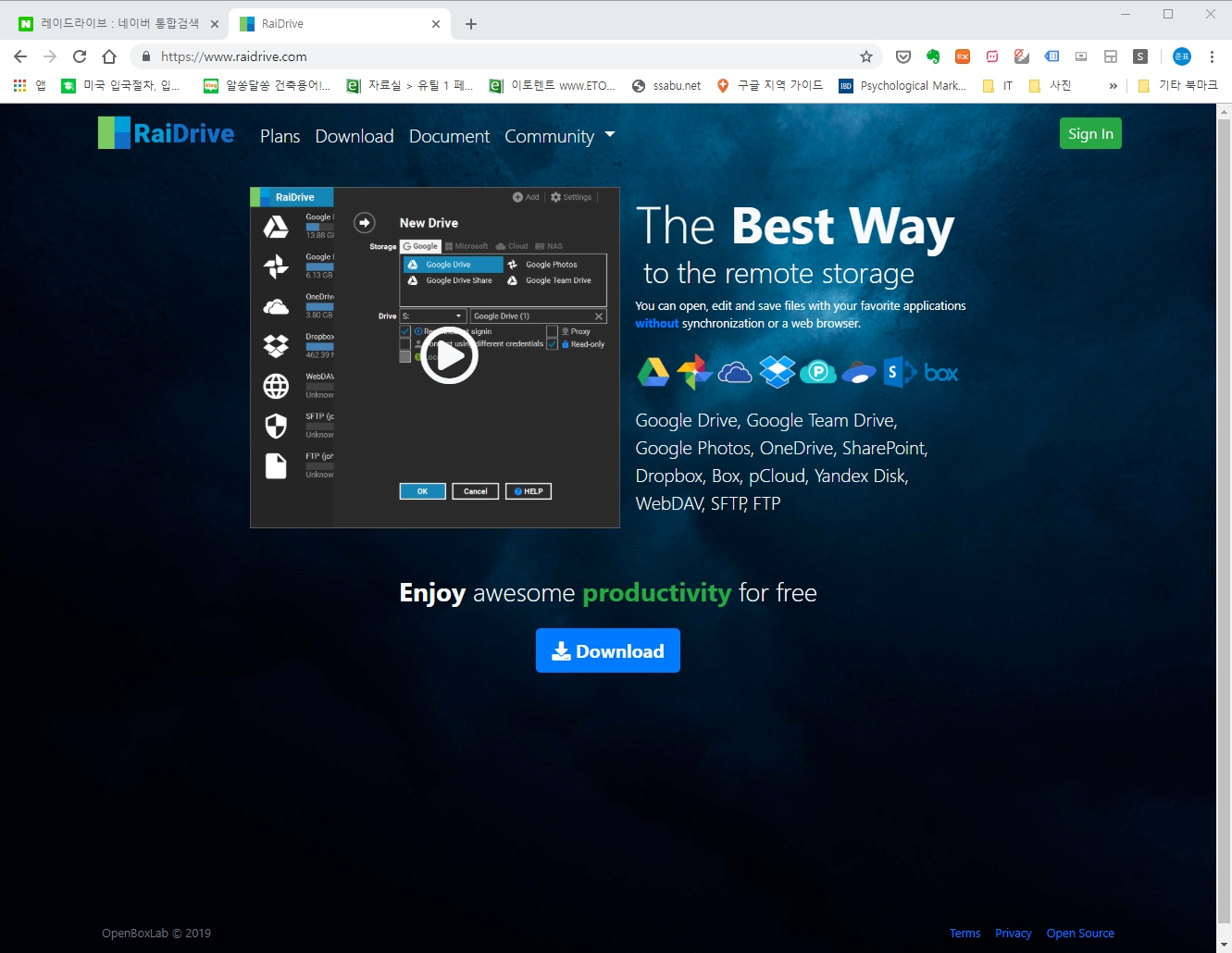1232x953 pixels.
Task: Close the RaiDrive tab
Action: [x=436, y=24]
